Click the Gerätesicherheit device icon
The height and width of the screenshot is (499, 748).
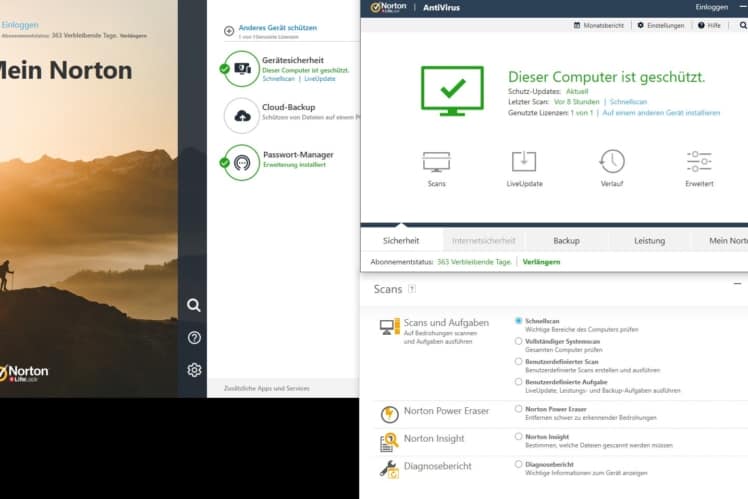pyautogui.click(x=242, y=69)
